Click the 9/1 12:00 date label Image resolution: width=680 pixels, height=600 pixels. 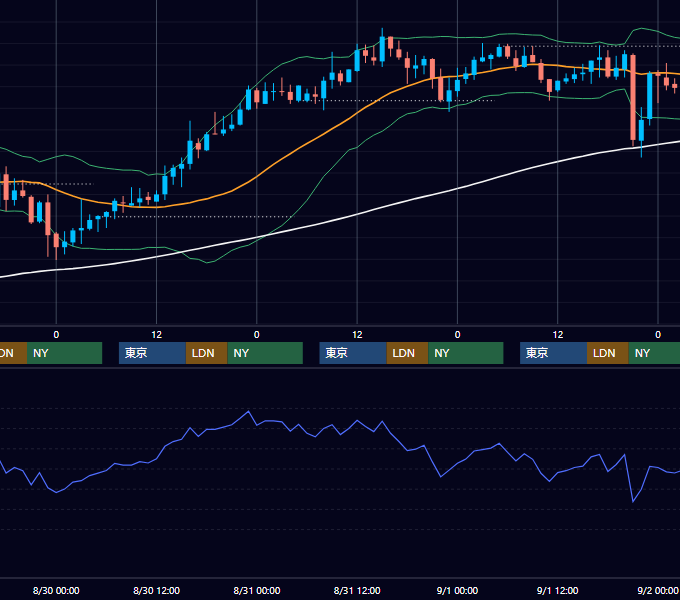[557, 590]
